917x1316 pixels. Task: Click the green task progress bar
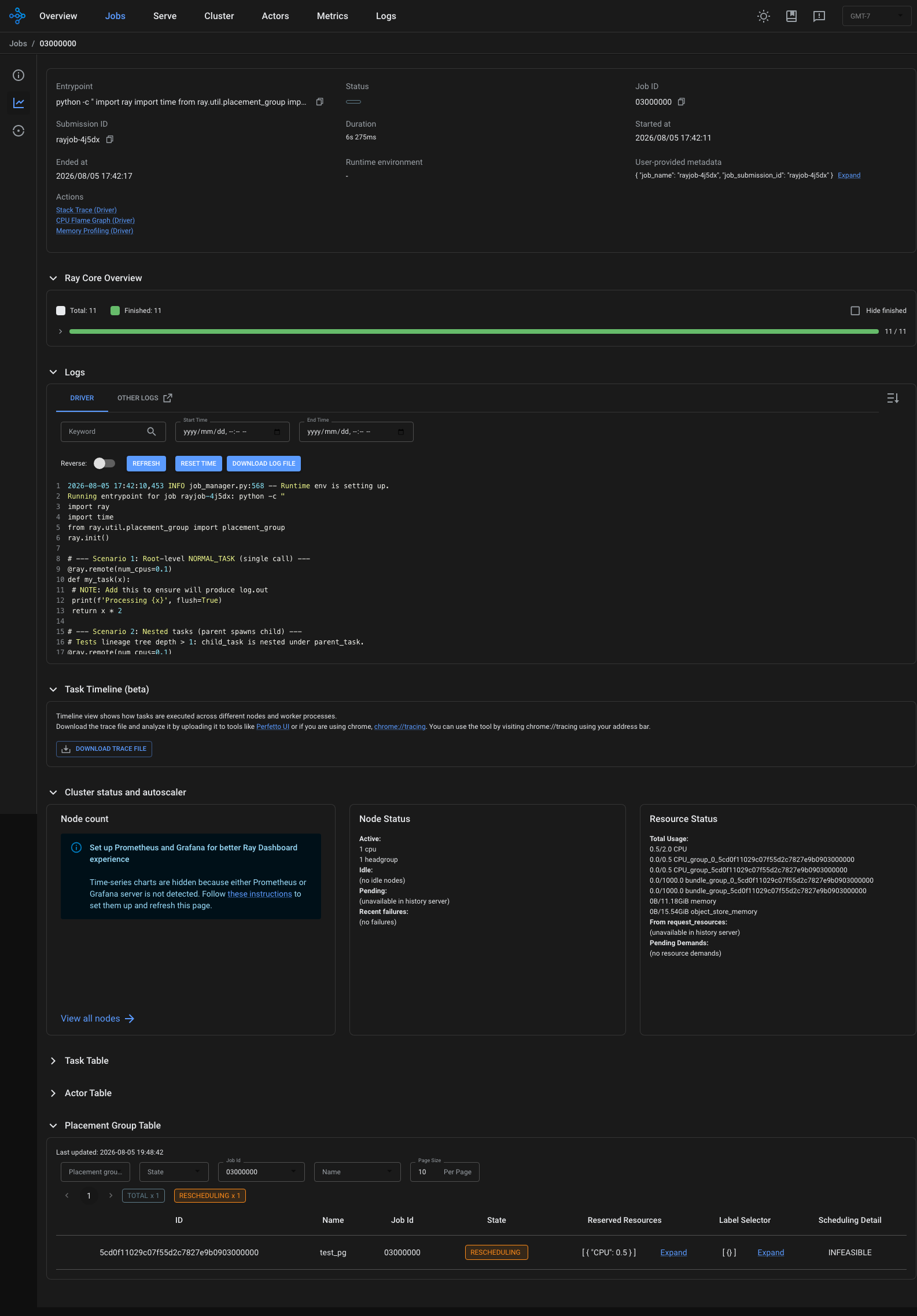[474, 331]
